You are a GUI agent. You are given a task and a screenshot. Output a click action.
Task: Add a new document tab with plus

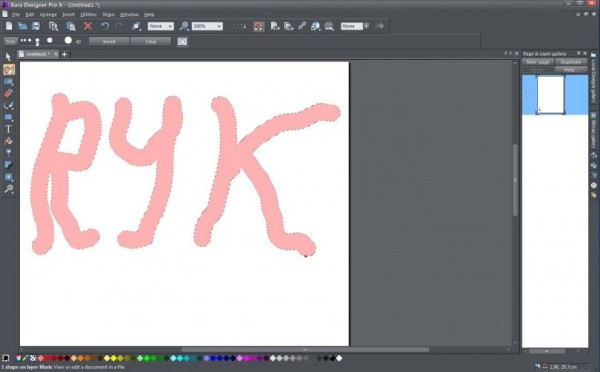point(64,54)
